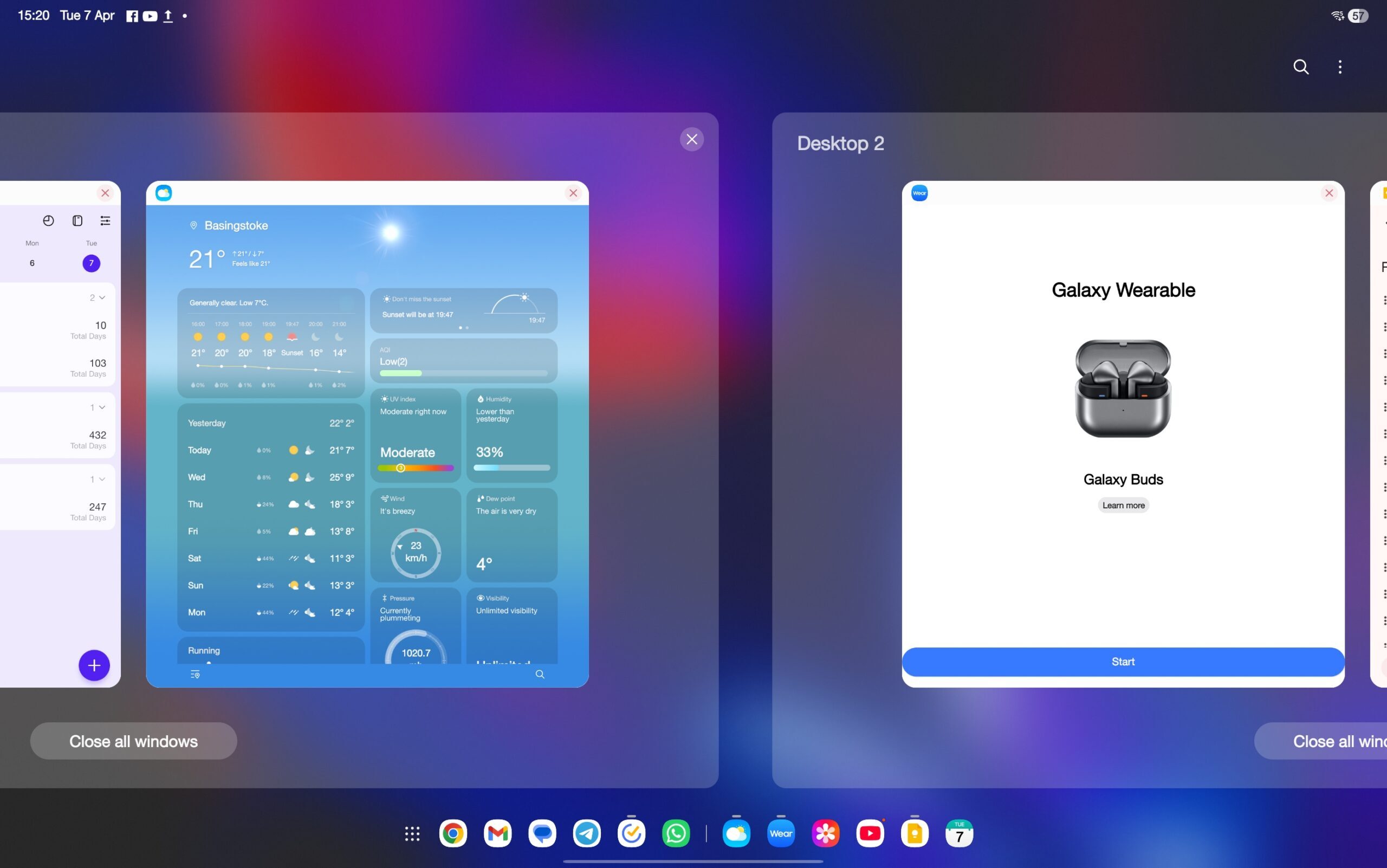
Task: Tap the purple plus floating action button
Action: pos(94,665)
